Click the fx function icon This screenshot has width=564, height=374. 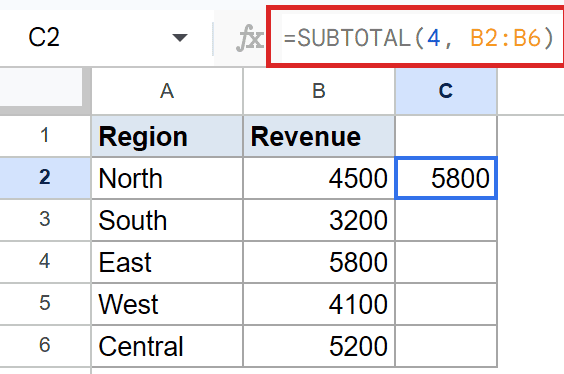coord(250,38)
